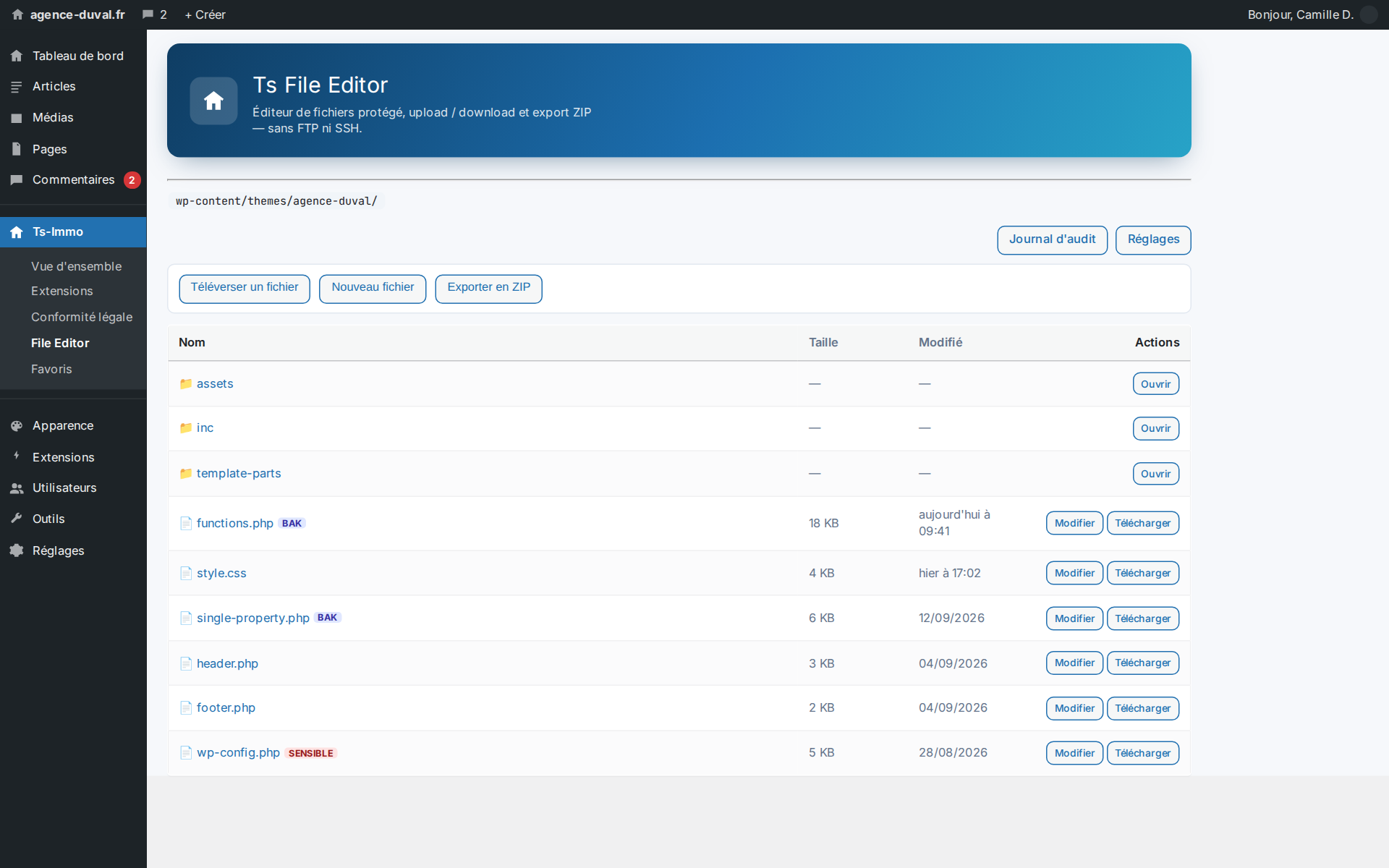Click Ouvrir for the inc folder
The height and width of the screenshot is (868, 1389).
tap(1155, 428)
